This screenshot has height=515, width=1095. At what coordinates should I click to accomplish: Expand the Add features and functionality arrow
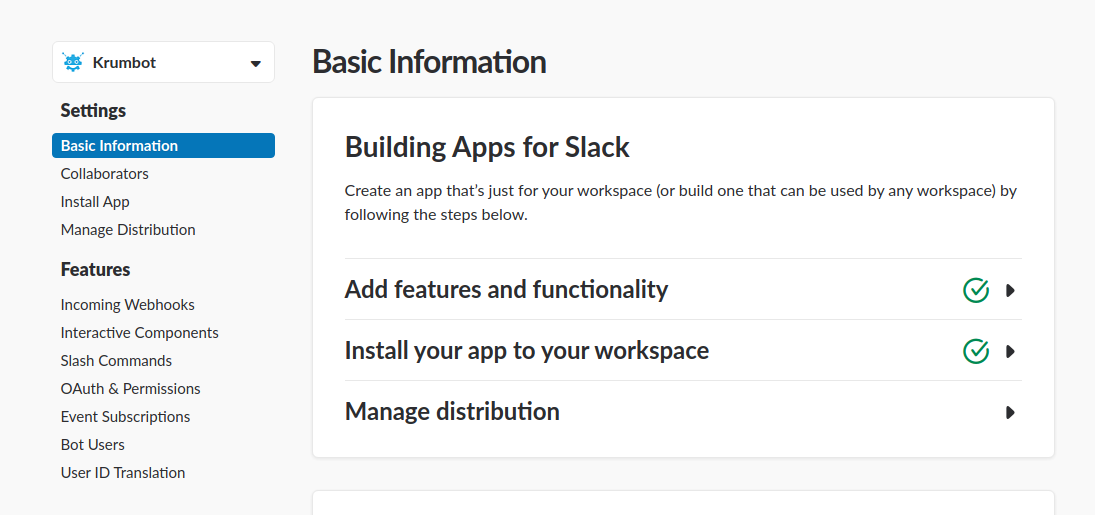[x=1010, y=290]
